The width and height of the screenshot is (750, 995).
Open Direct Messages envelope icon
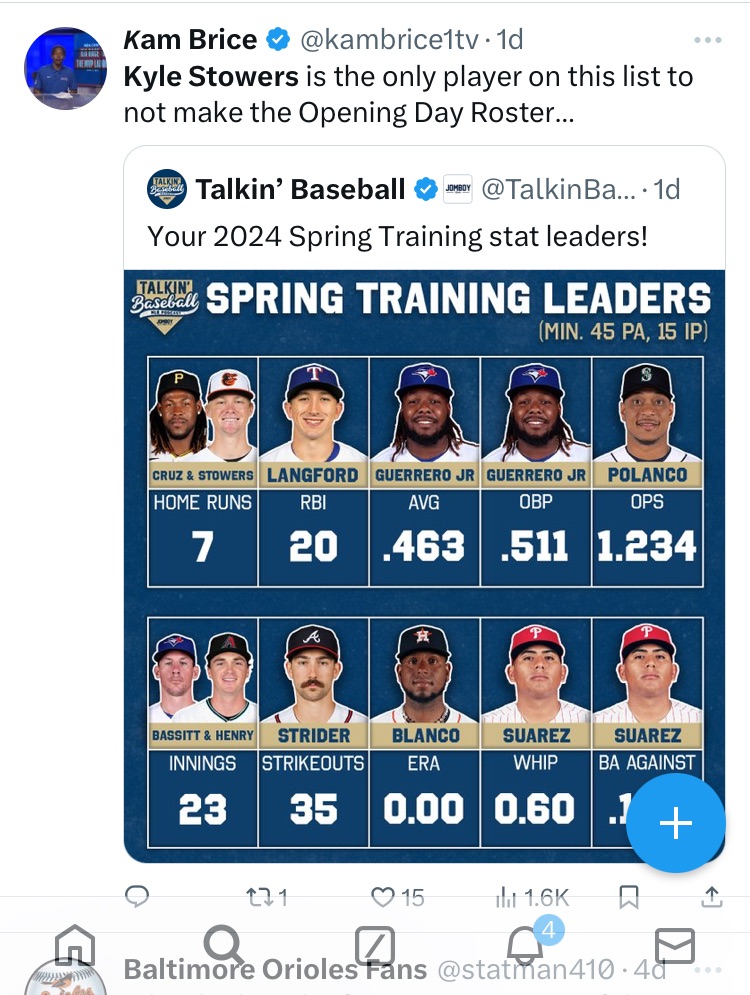[675, 945]
